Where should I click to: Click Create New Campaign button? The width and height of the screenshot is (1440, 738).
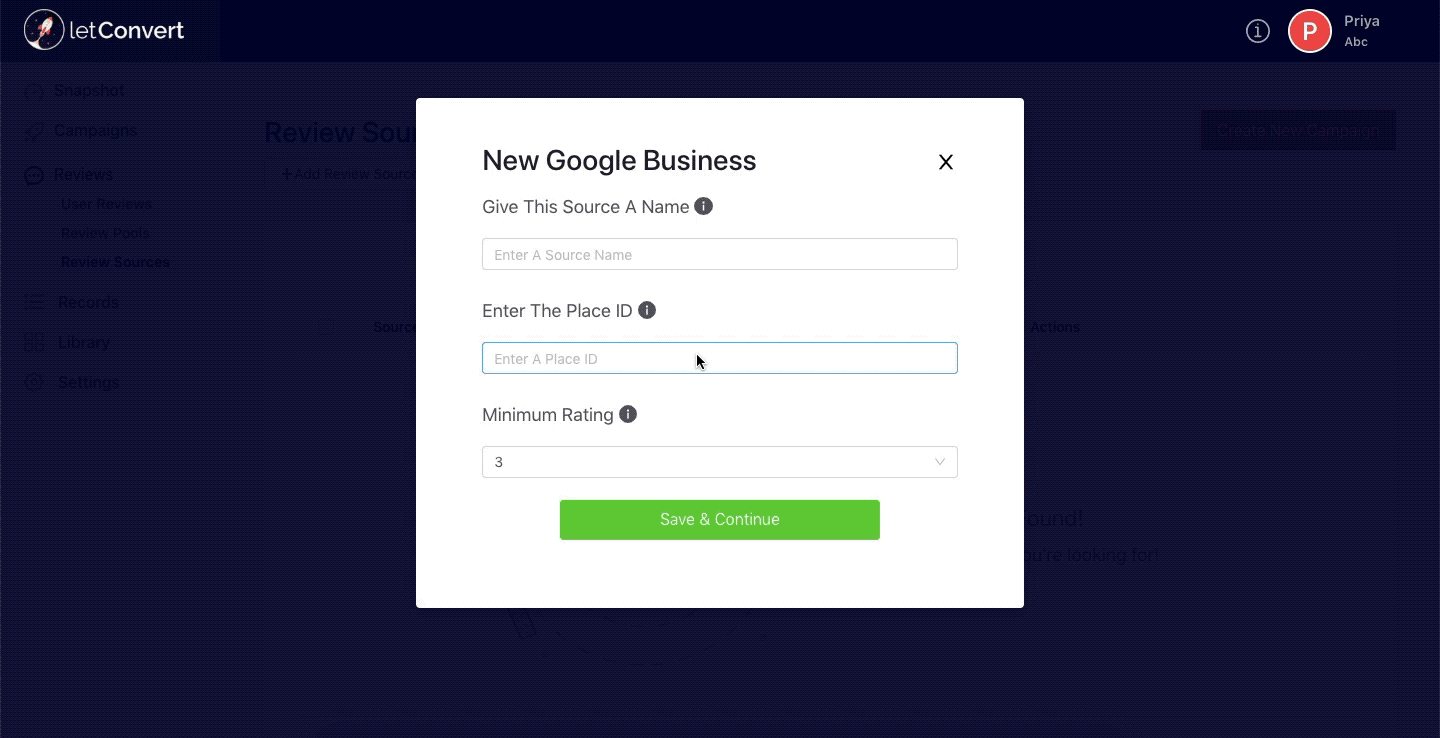click(1298, 130)
